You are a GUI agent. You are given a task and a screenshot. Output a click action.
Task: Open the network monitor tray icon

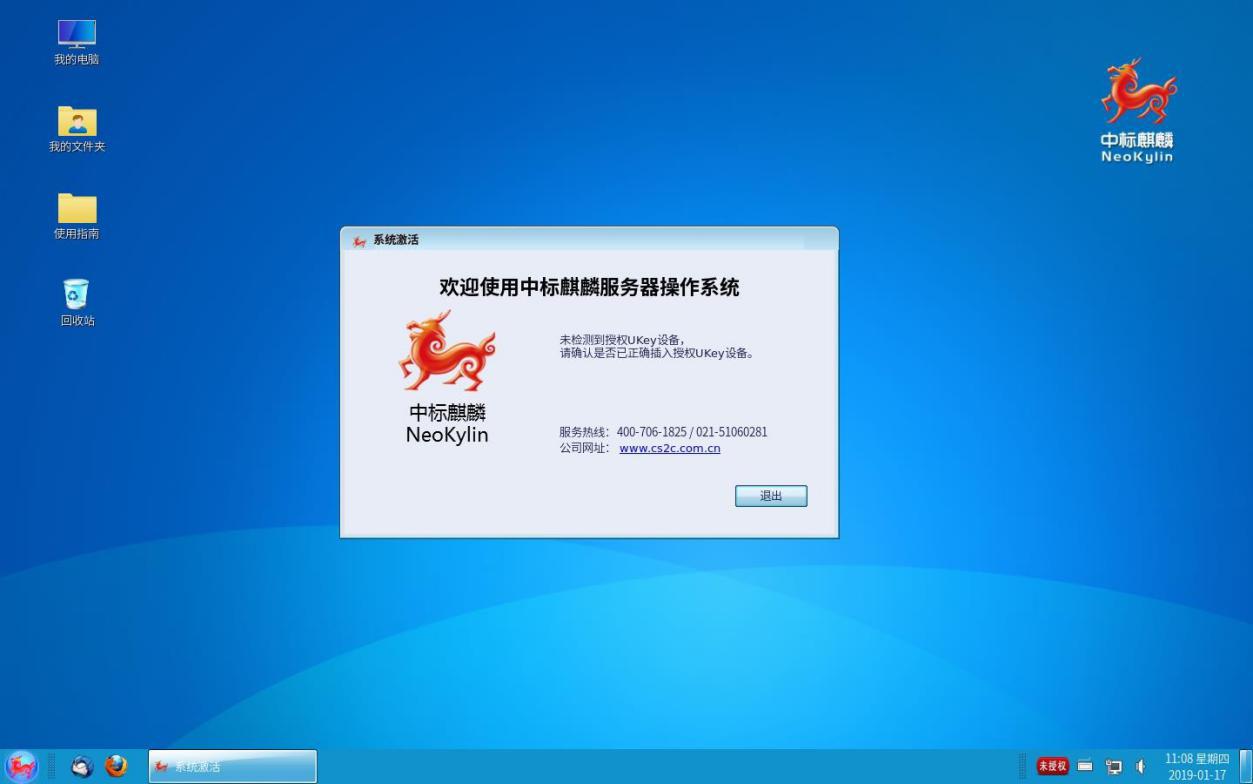click(x=1113, y=766)
